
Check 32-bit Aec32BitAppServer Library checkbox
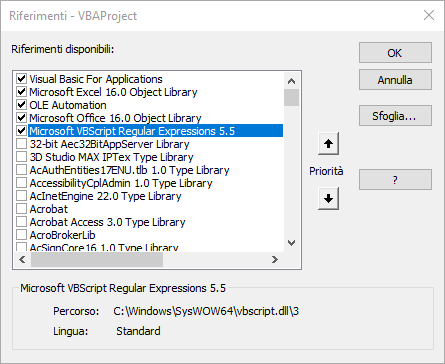pyautogui.click(x=21, y=144)
